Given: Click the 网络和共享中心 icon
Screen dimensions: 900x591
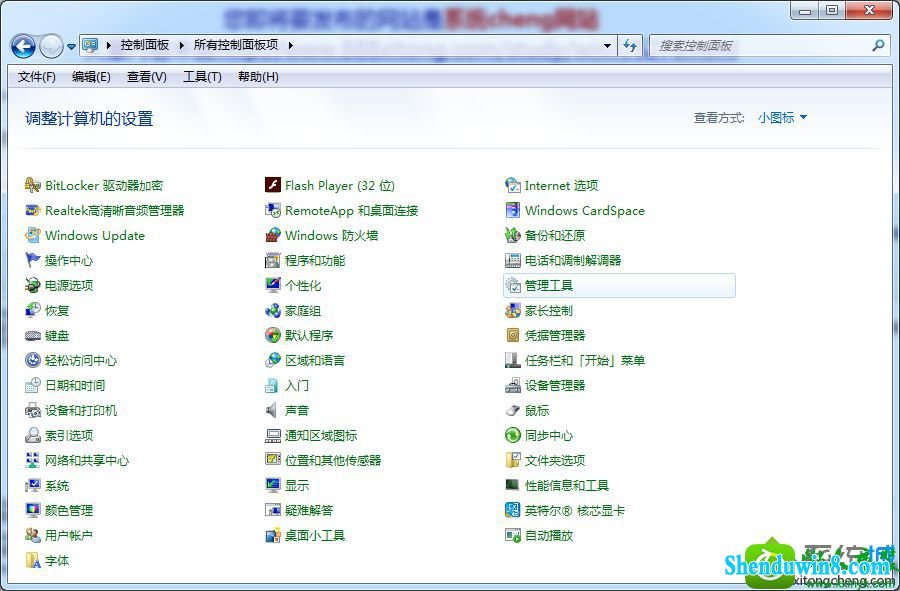Looking at the screenshot, I should click(x=33, y=460).
